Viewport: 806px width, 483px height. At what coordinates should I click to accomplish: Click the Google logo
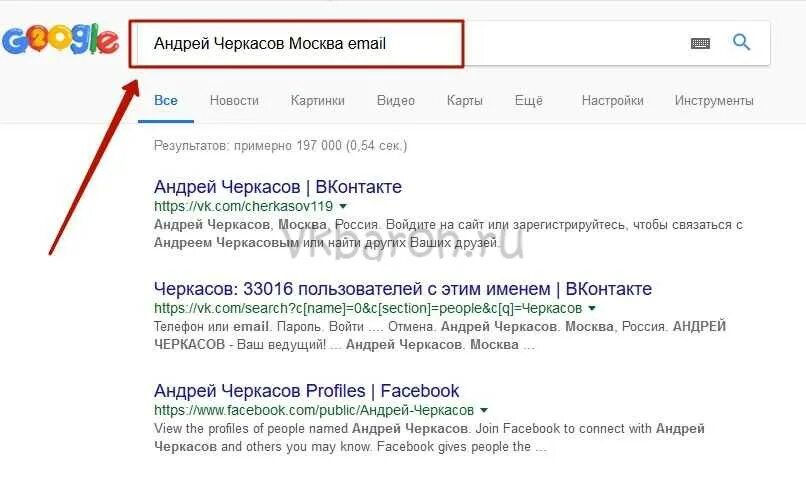pyautogui.click(x=60, y=40)
